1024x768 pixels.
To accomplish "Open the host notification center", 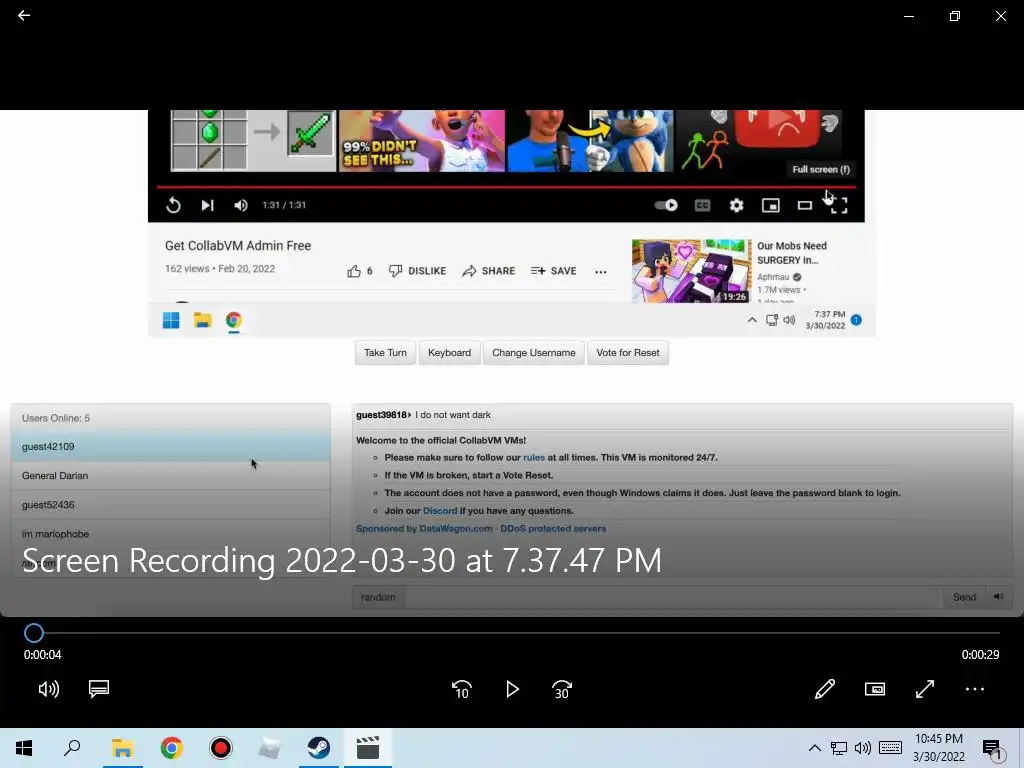I will click(993, 750).
